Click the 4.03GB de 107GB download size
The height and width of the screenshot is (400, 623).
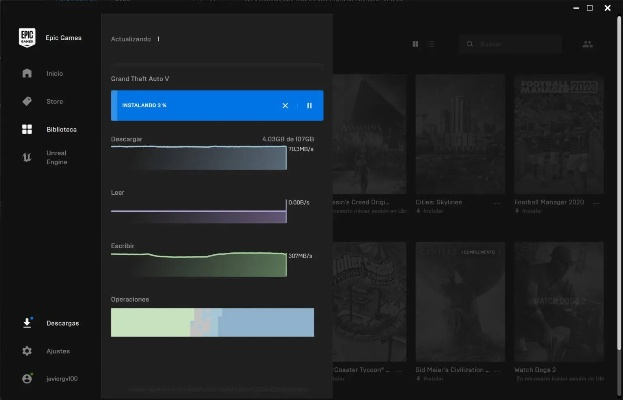(x=288, y=139)
